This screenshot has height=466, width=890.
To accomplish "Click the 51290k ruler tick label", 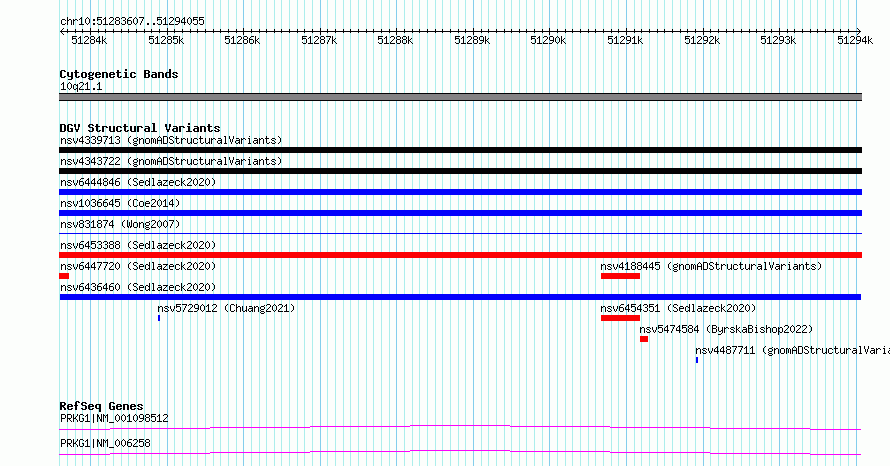I will coord(549,40).
